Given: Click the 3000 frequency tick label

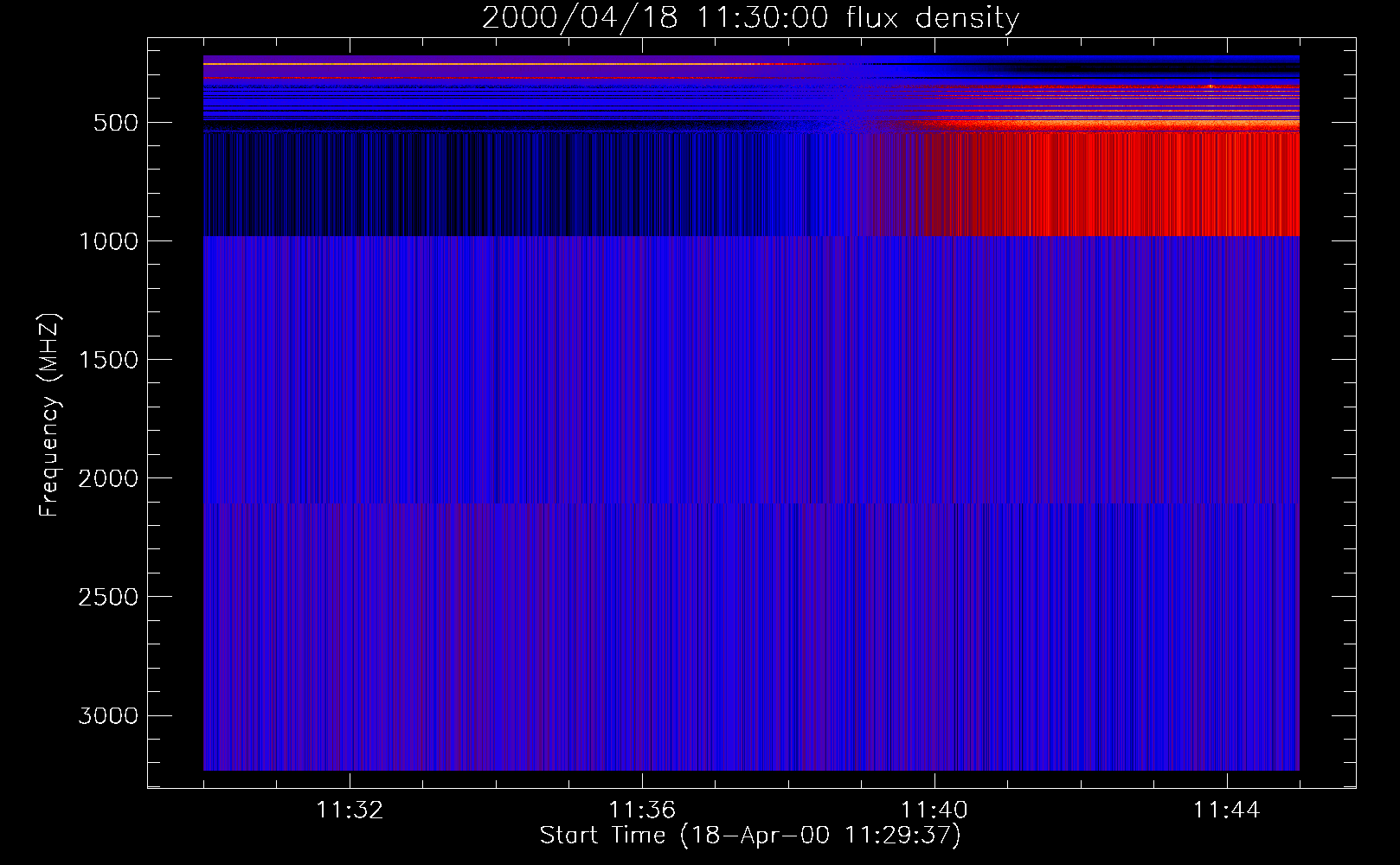Looking at the screenshot, I should [x=108, y=715].
